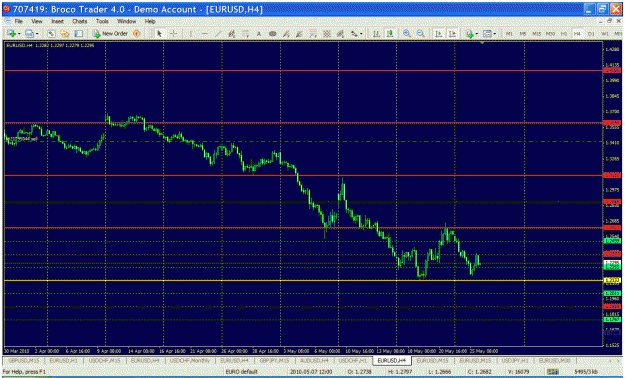Select the horizontal line tool

pyautogui.click(x=204, y=34)
